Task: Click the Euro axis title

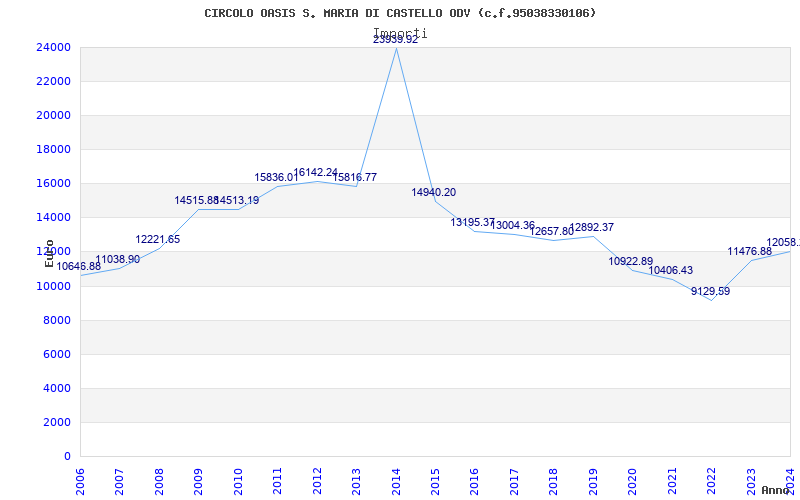Action: point(49,254)
